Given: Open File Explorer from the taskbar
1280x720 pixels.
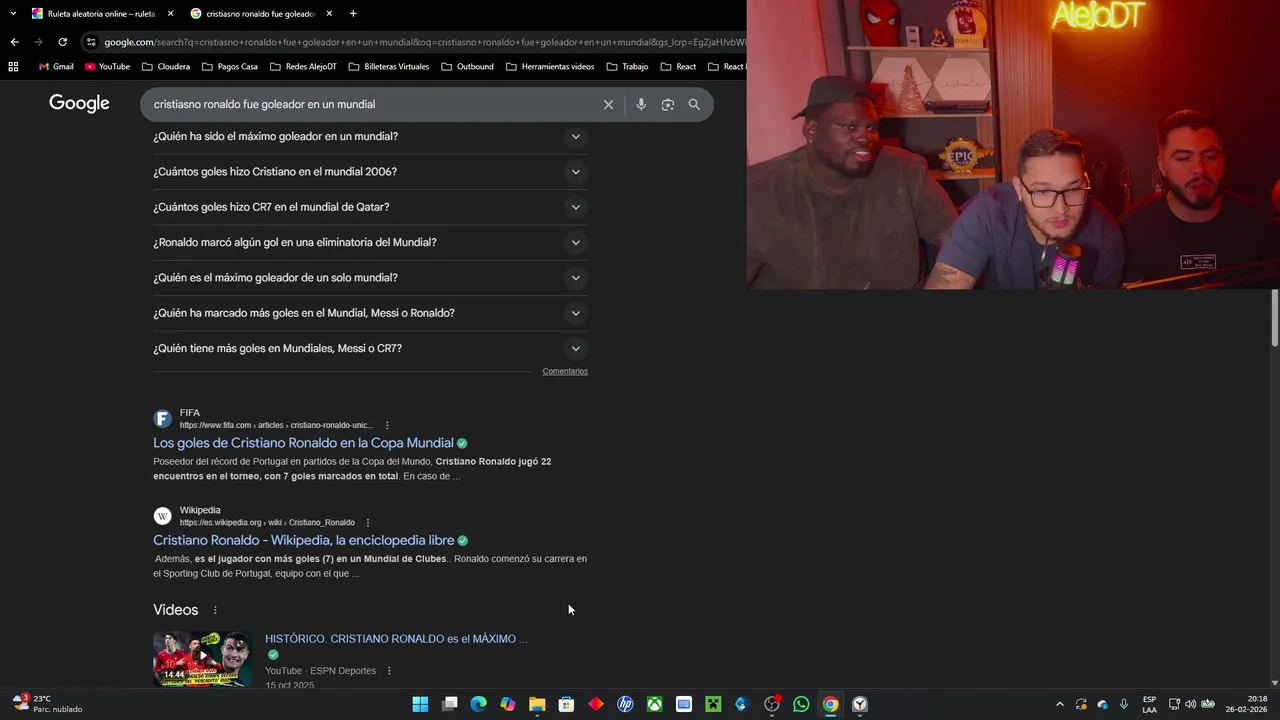Looking at the screenshot, I should (537, 704).
